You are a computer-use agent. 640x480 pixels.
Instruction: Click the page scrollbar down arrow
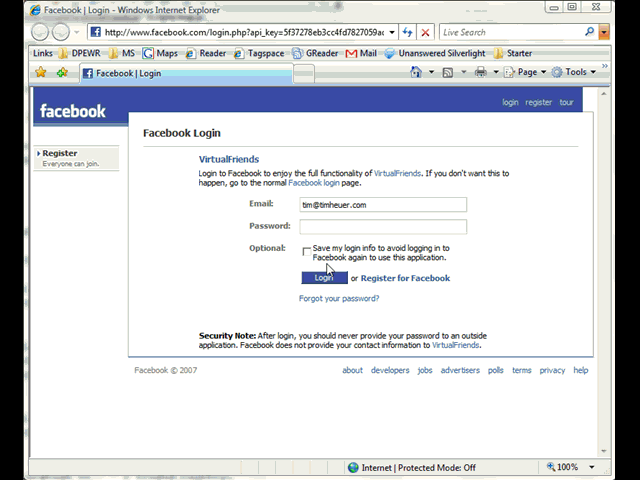coord(604,451)
